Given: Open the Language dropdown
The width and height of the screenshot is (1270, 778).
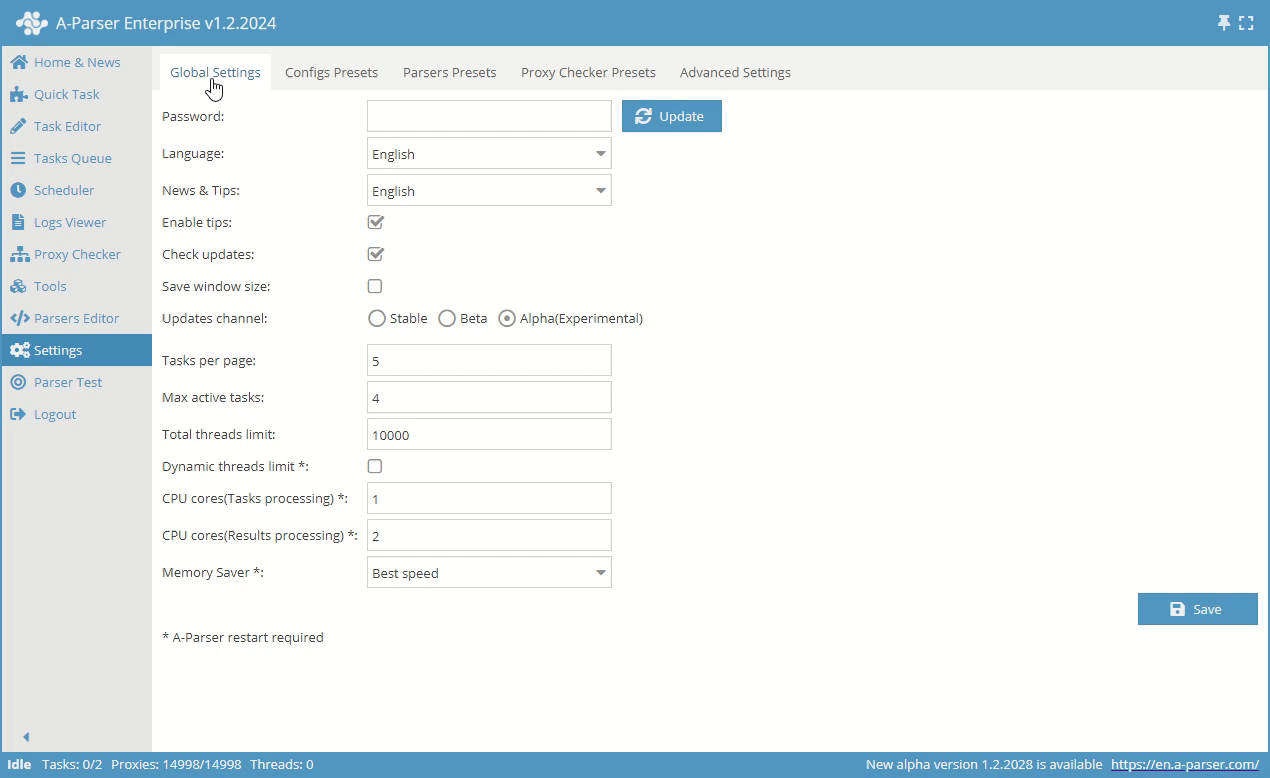Looking at the screenshot, I should coord(489,154).
